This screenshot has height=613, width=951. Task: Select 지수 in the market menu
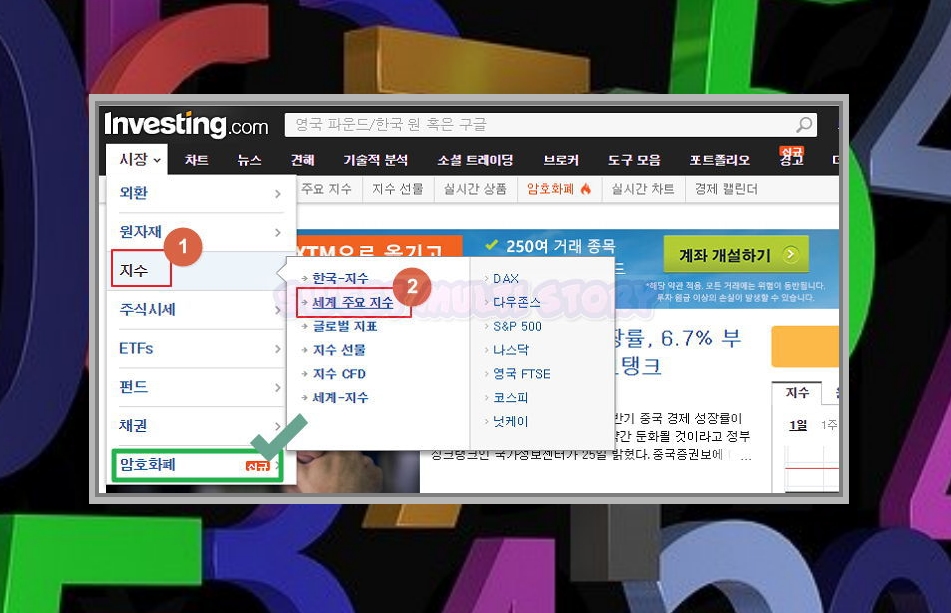133,270
